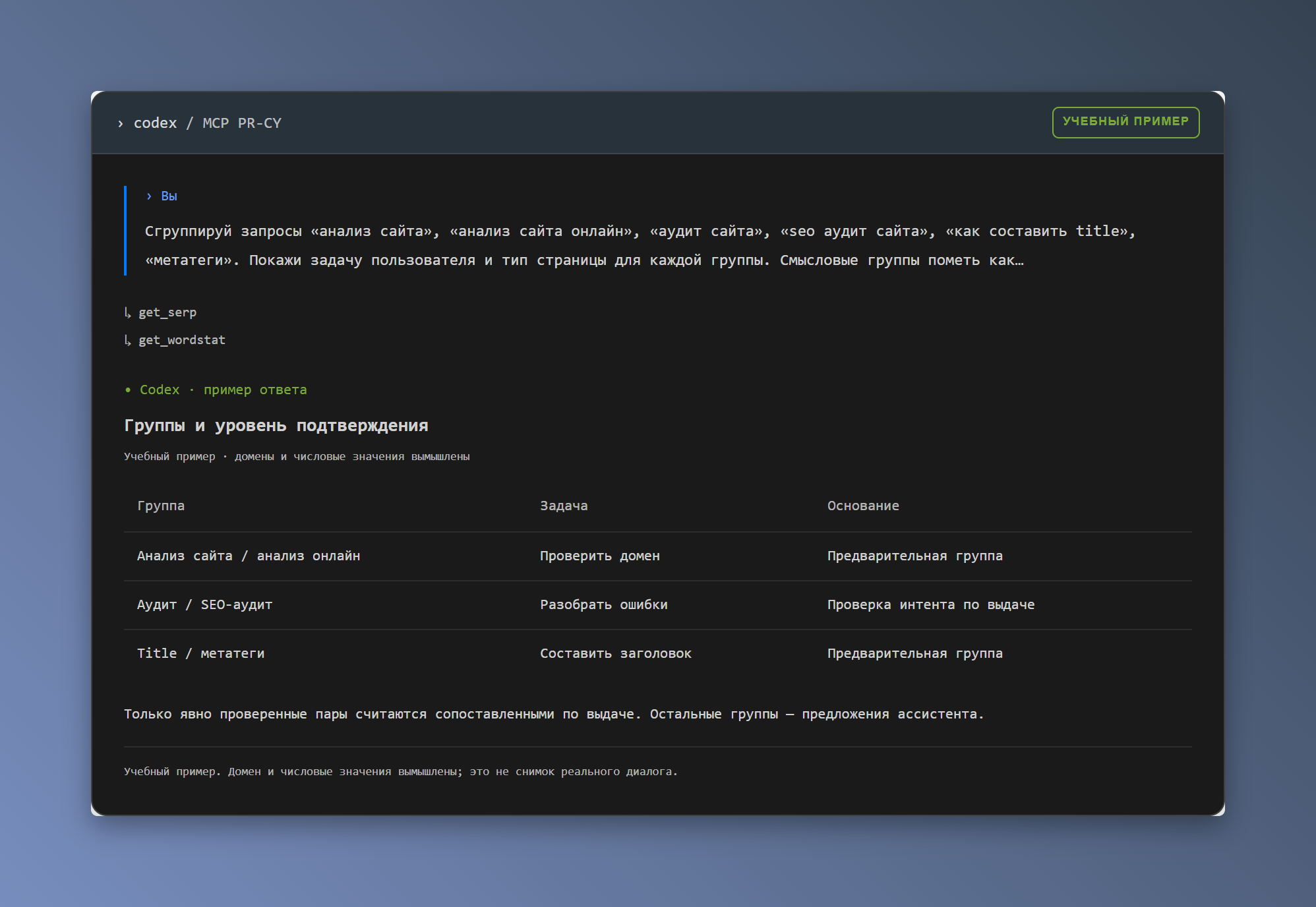Screen dimensions: 1316x907
Task: Click heading Группы и уровень подтверждения
Action: 276,425
